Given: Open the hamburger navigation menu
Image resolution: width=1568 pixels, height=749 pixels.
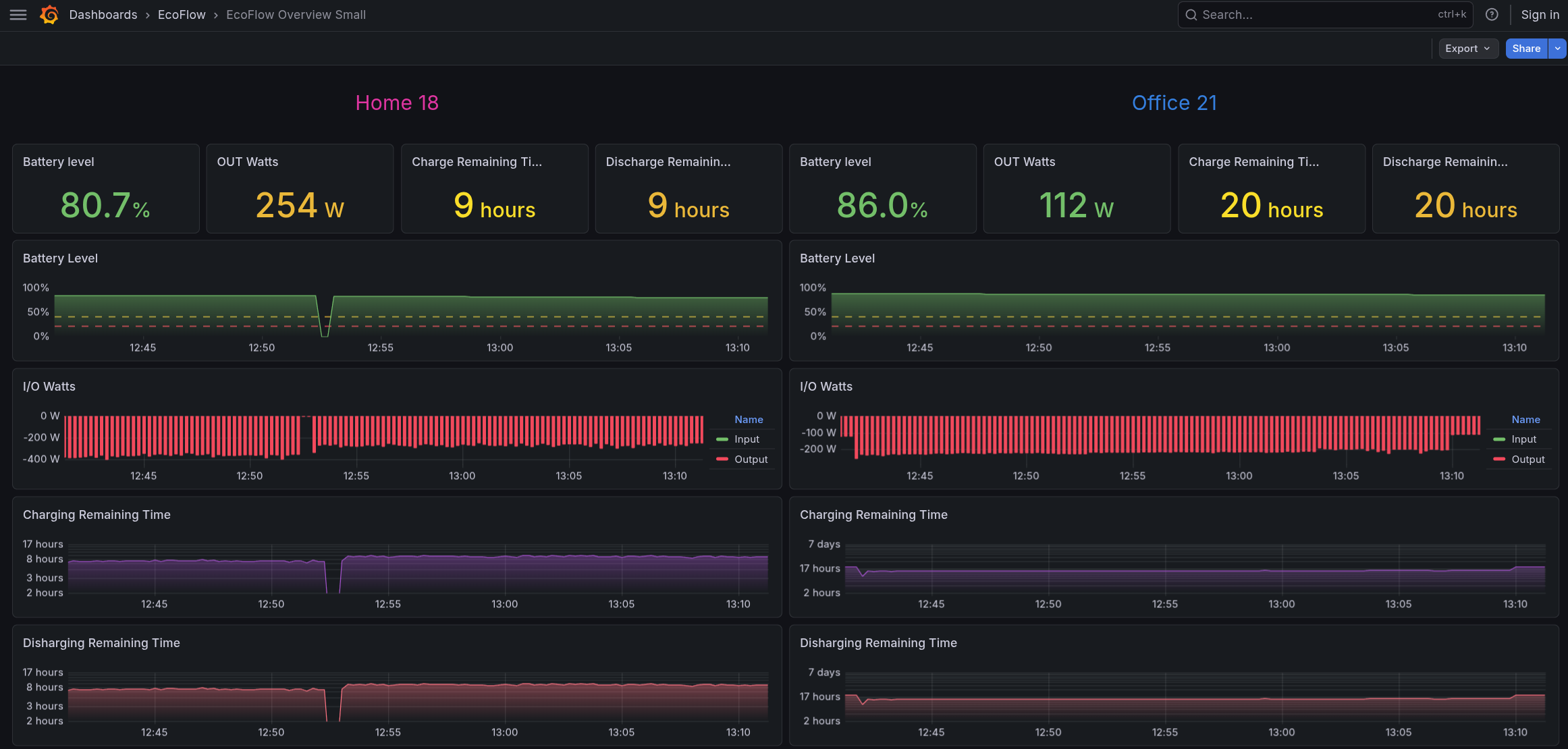Looking at the screenshot, I should point(18,15).
